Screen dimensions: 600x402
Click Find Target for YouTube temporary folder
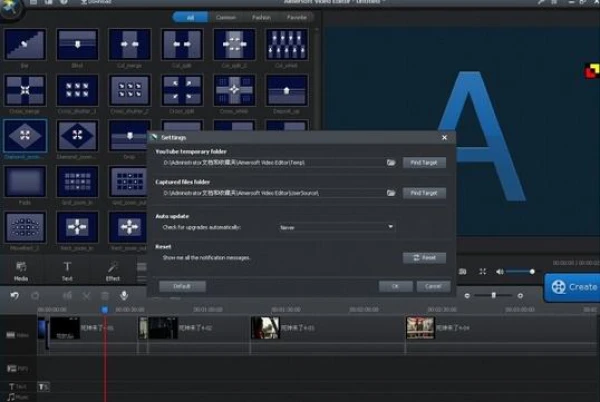click(424, 163)
